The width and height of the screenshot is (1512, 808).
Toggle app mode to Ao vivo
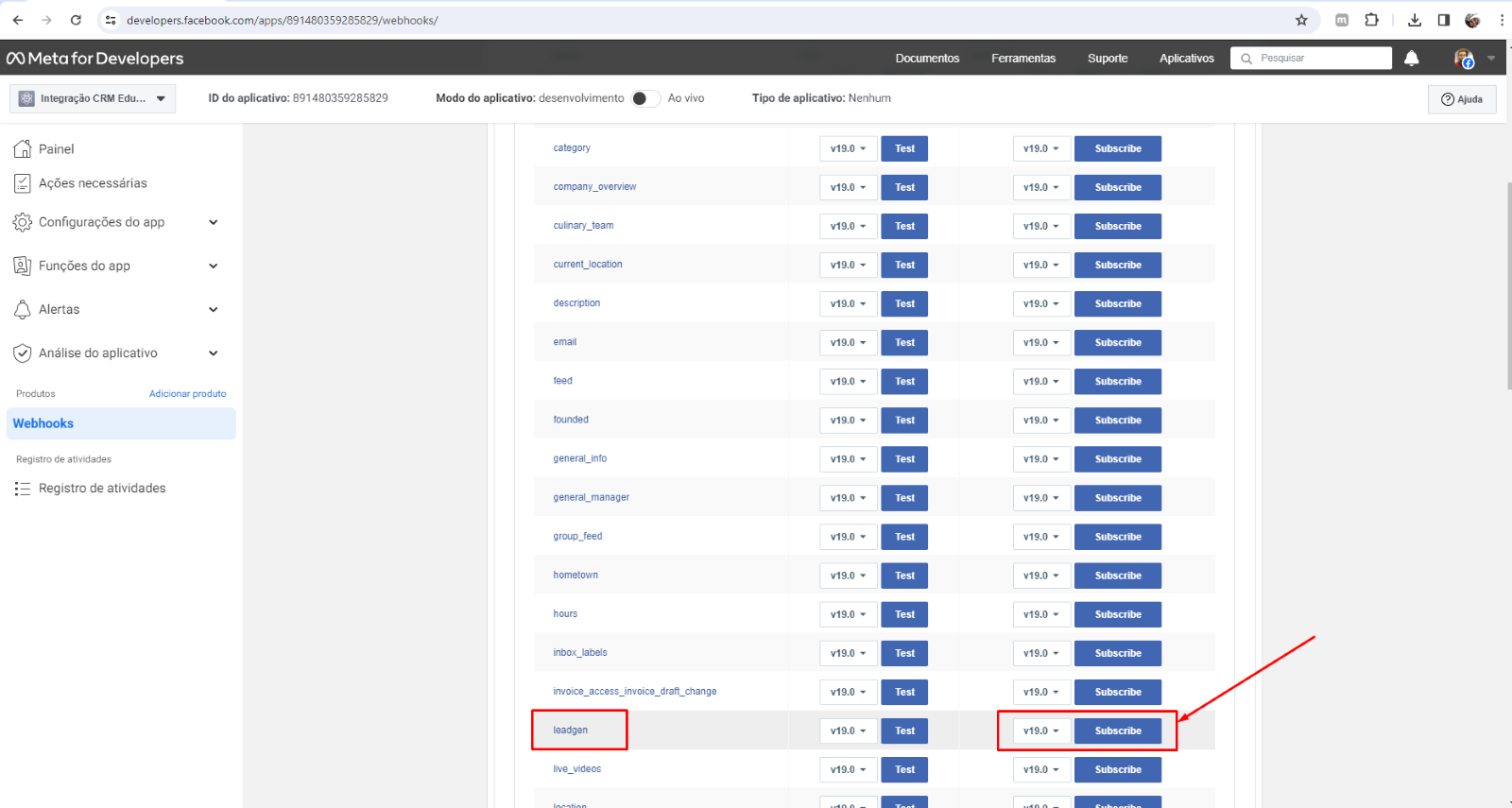(x=646, y=98)
